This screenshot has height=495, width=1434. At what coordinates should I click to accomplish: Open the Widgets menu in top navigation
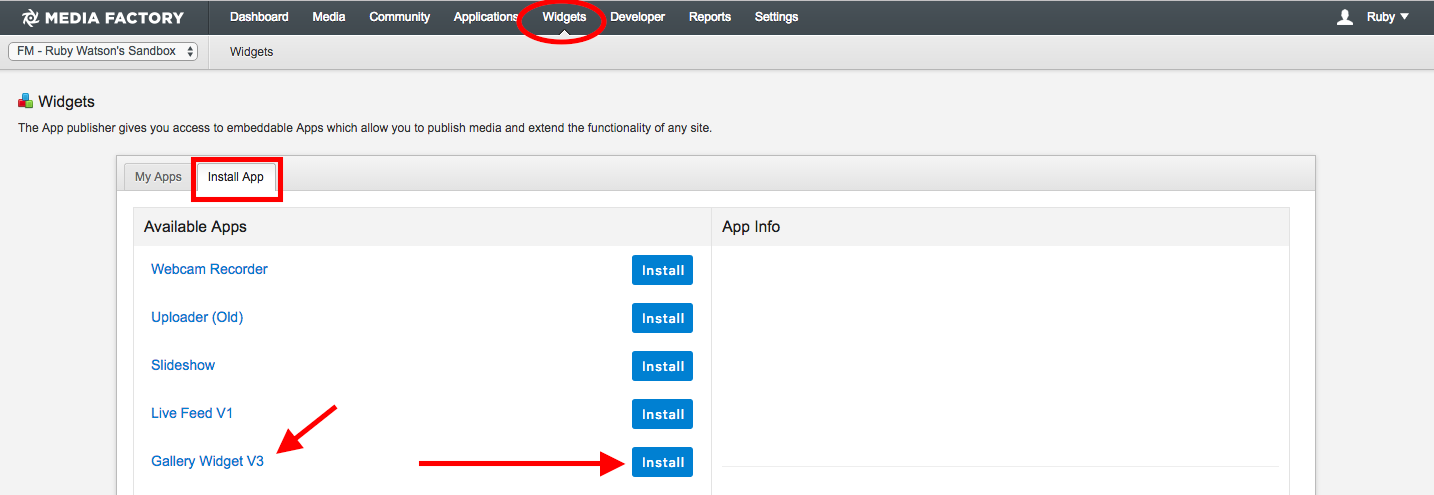(564, 17)
